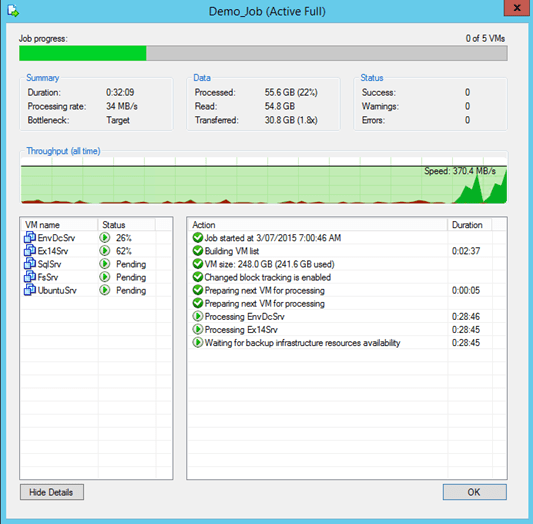
Task: Click the EnvDcSrv VM icon
Action: (30, 237)
